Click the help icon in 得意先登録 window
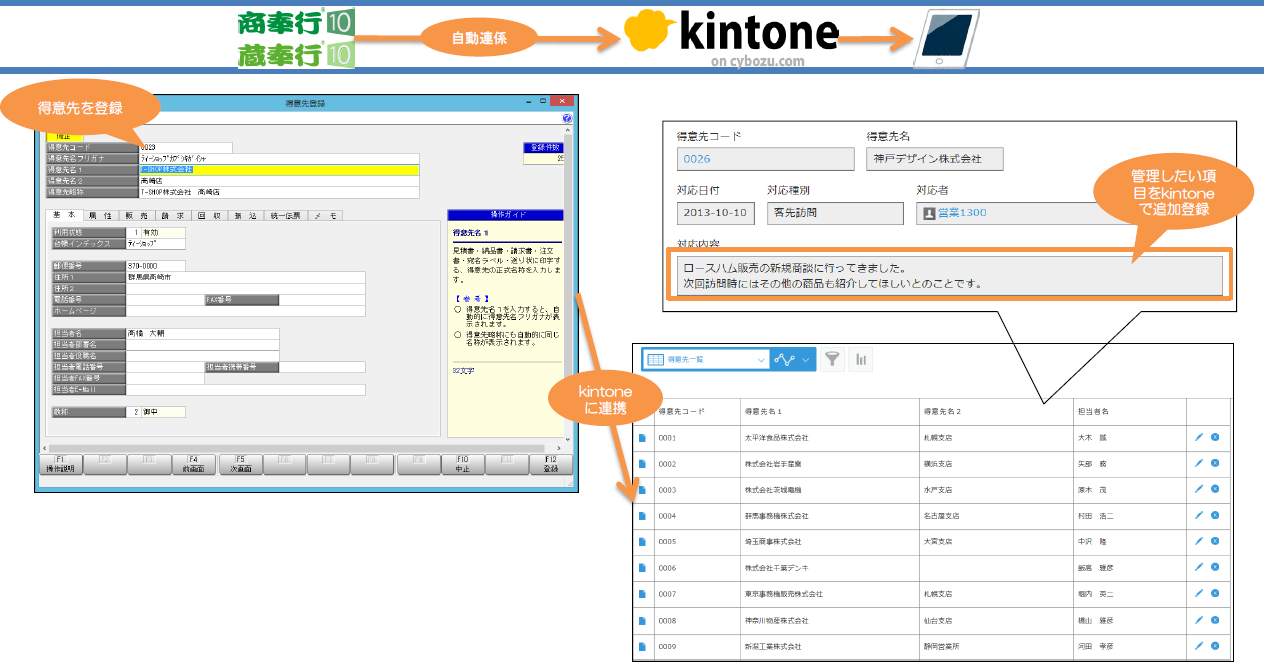This screenshot has width=1264, height=665. tap(567, 118)
